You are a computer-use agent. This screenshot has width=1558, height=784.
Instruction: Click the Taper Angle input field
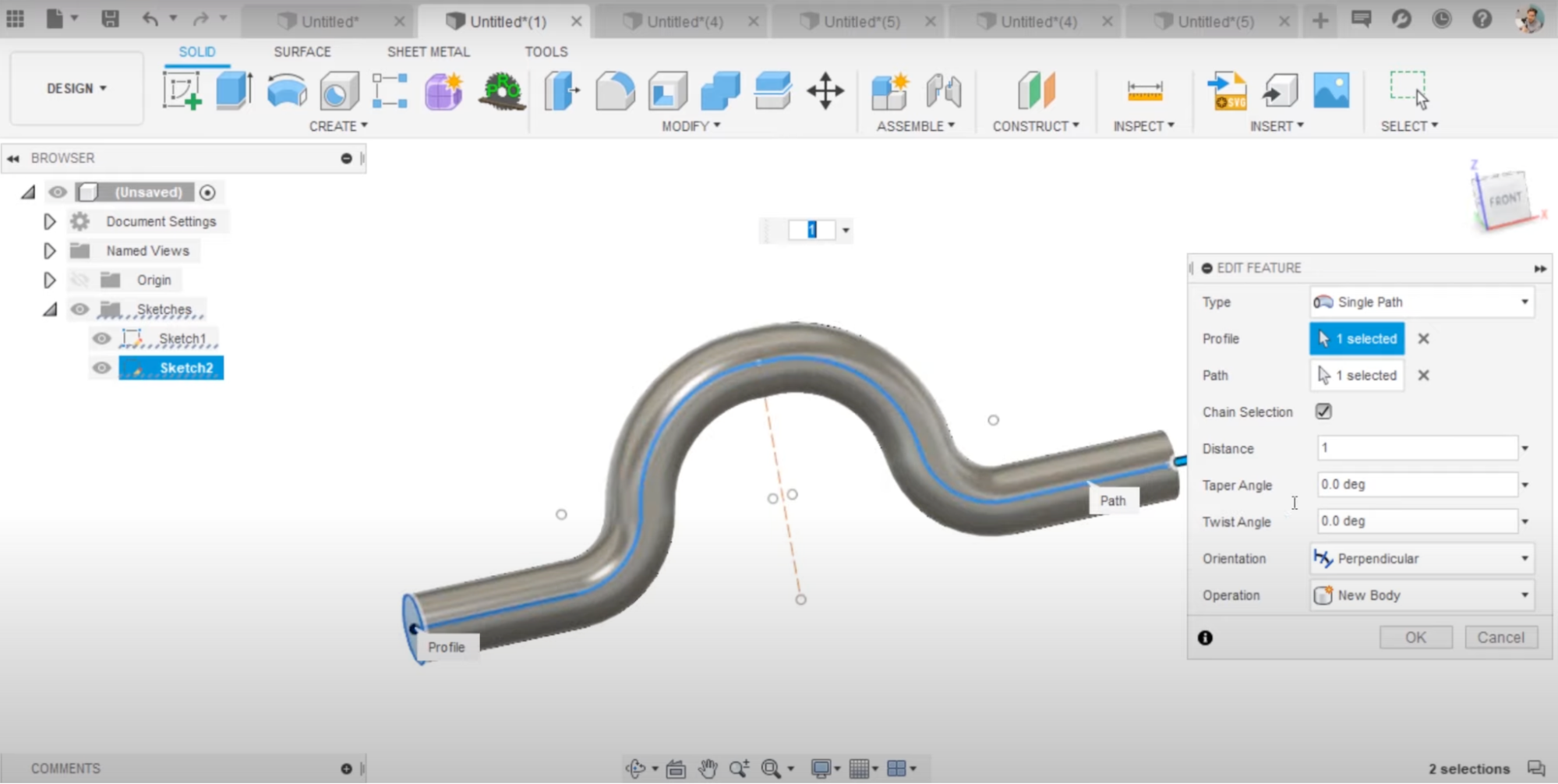[1416, 485]
